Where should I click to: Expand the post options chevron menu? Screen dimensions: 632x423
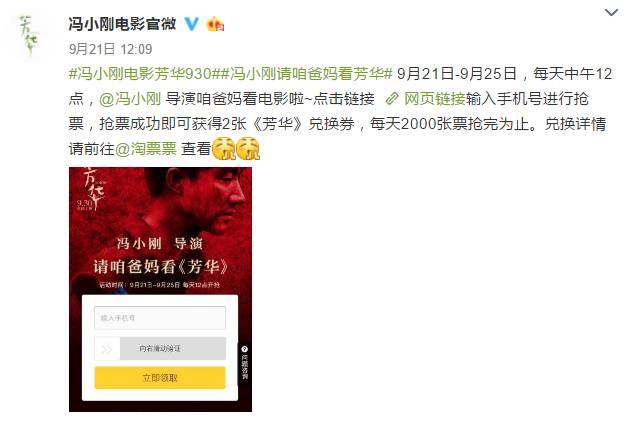pyautogui.click(x=611, y=13)
